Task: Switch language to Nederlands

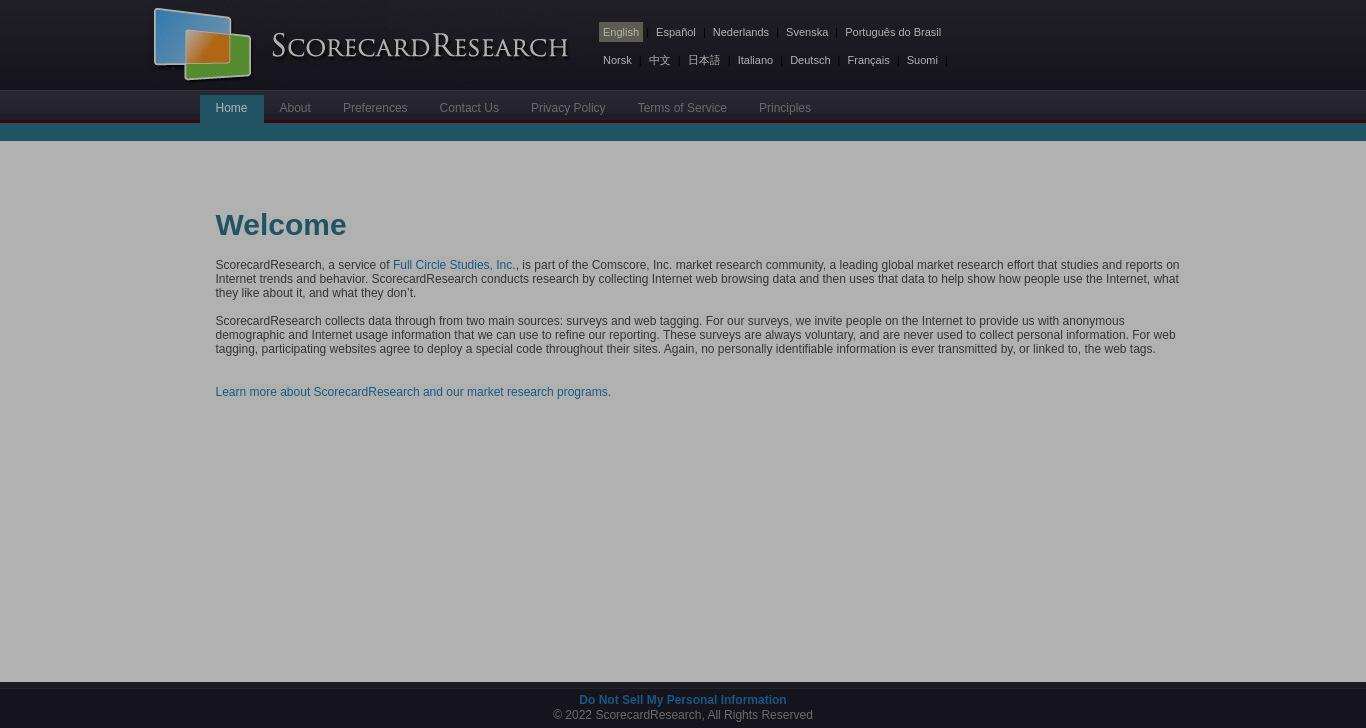Action: (741, 32)
